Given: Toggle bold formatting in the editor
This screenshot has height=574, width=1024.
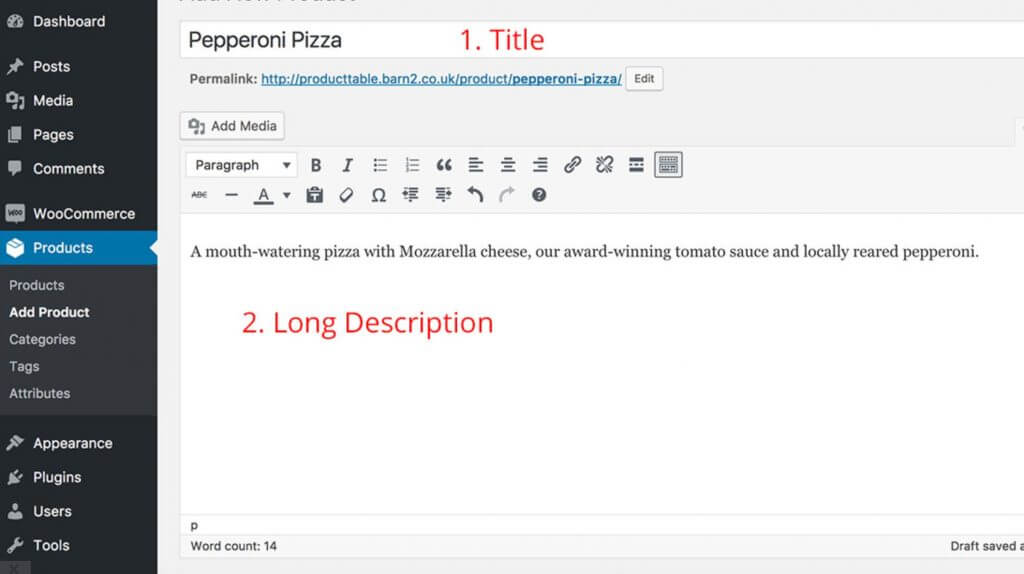Looking at the screenshot, I should [316, 165].
